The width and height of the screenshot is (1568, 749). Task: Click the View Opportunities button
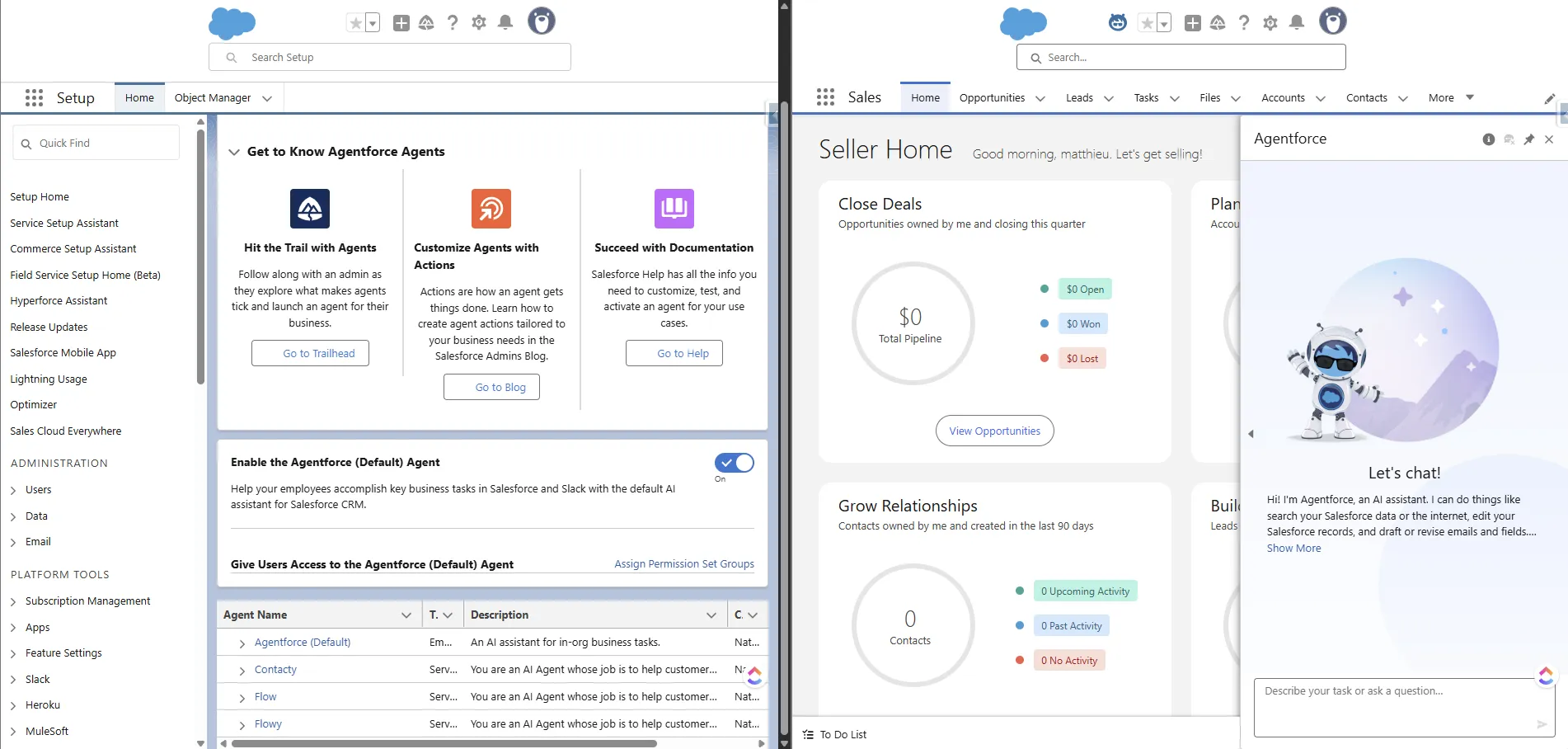[994, 431]
